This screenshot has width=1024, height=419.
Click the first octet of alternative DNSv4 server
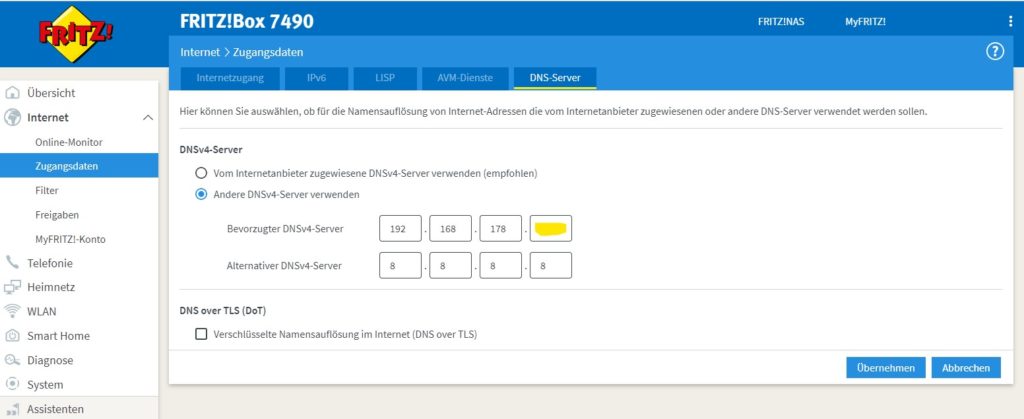400,265
